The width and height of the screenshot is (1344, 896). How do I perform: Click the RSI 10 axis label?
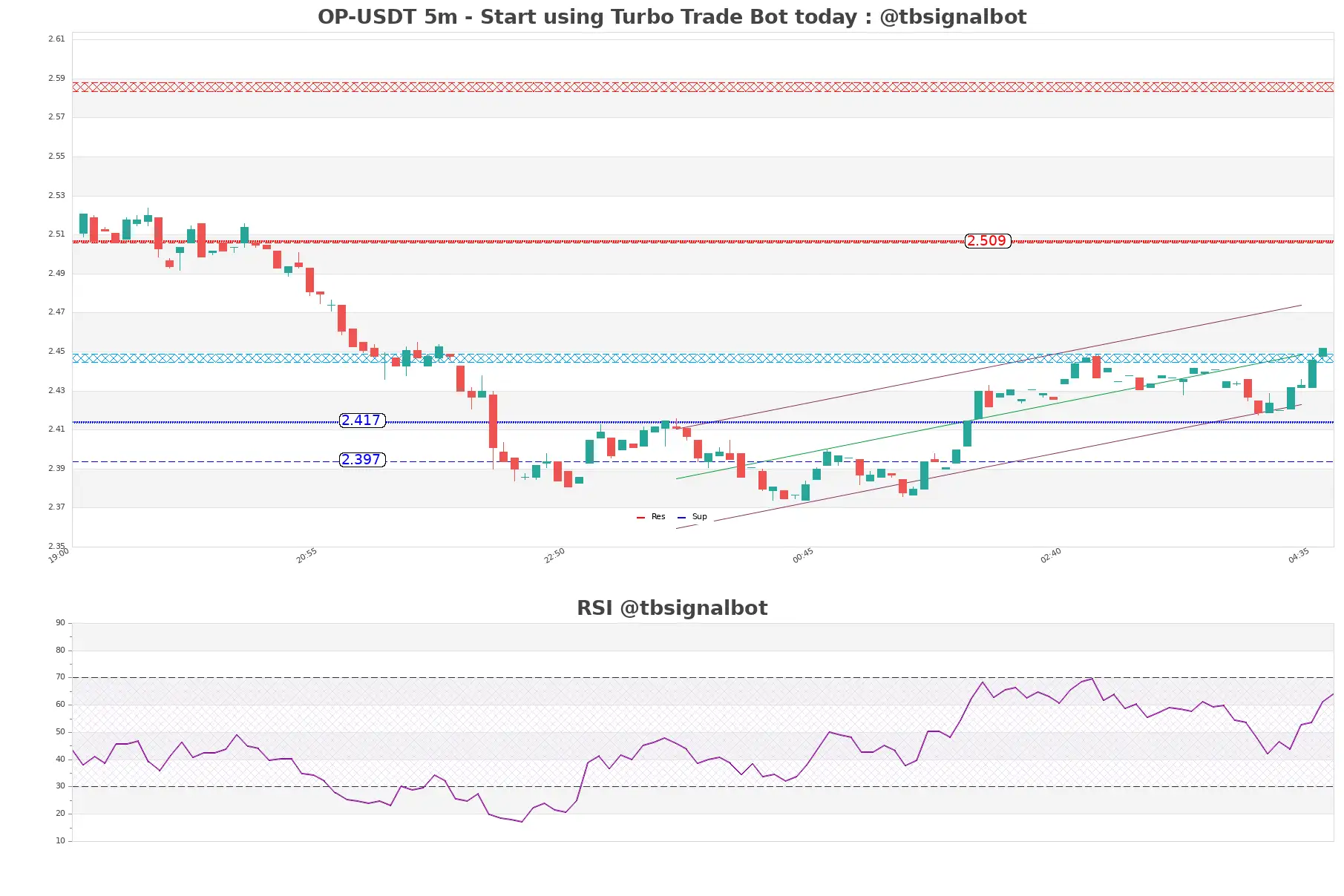coord(60,841)
